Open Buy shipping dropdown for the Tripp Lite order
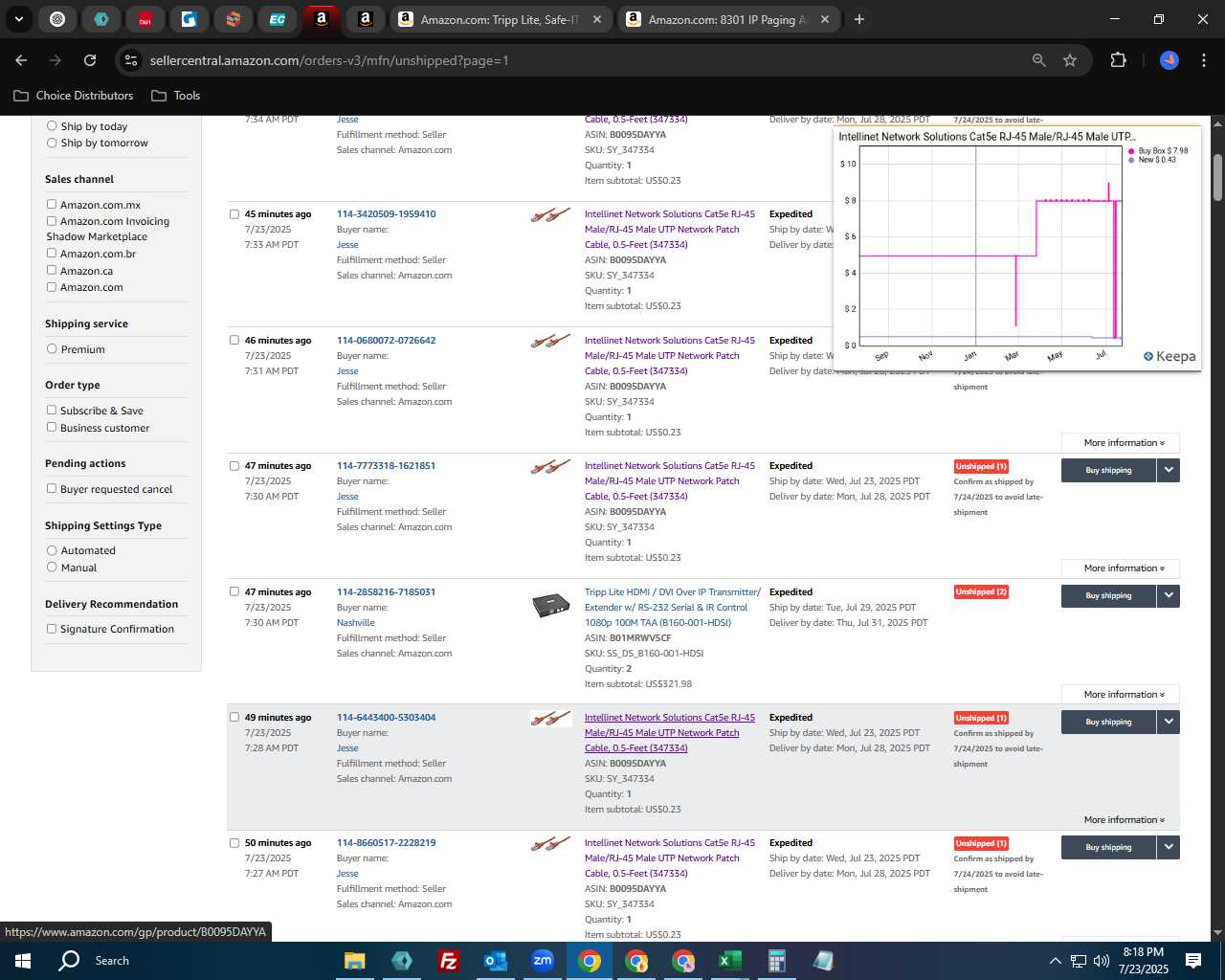 [1169, 595]
